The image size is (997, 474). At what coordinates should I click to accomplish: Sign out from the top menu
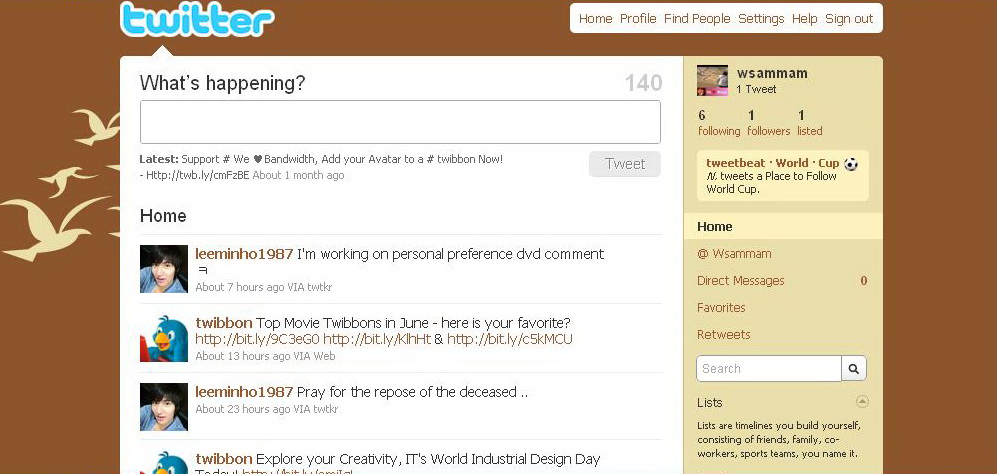point(849,18)
